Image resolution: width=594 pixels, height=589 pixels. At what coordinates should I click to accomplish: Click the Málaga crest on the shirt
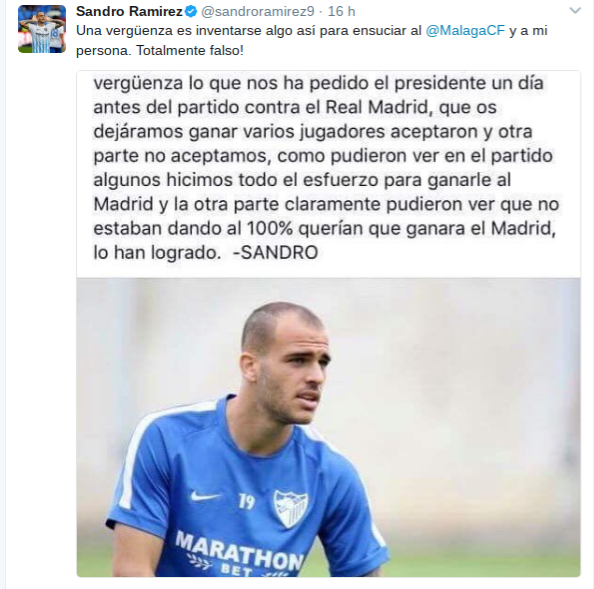pos(291,508)
